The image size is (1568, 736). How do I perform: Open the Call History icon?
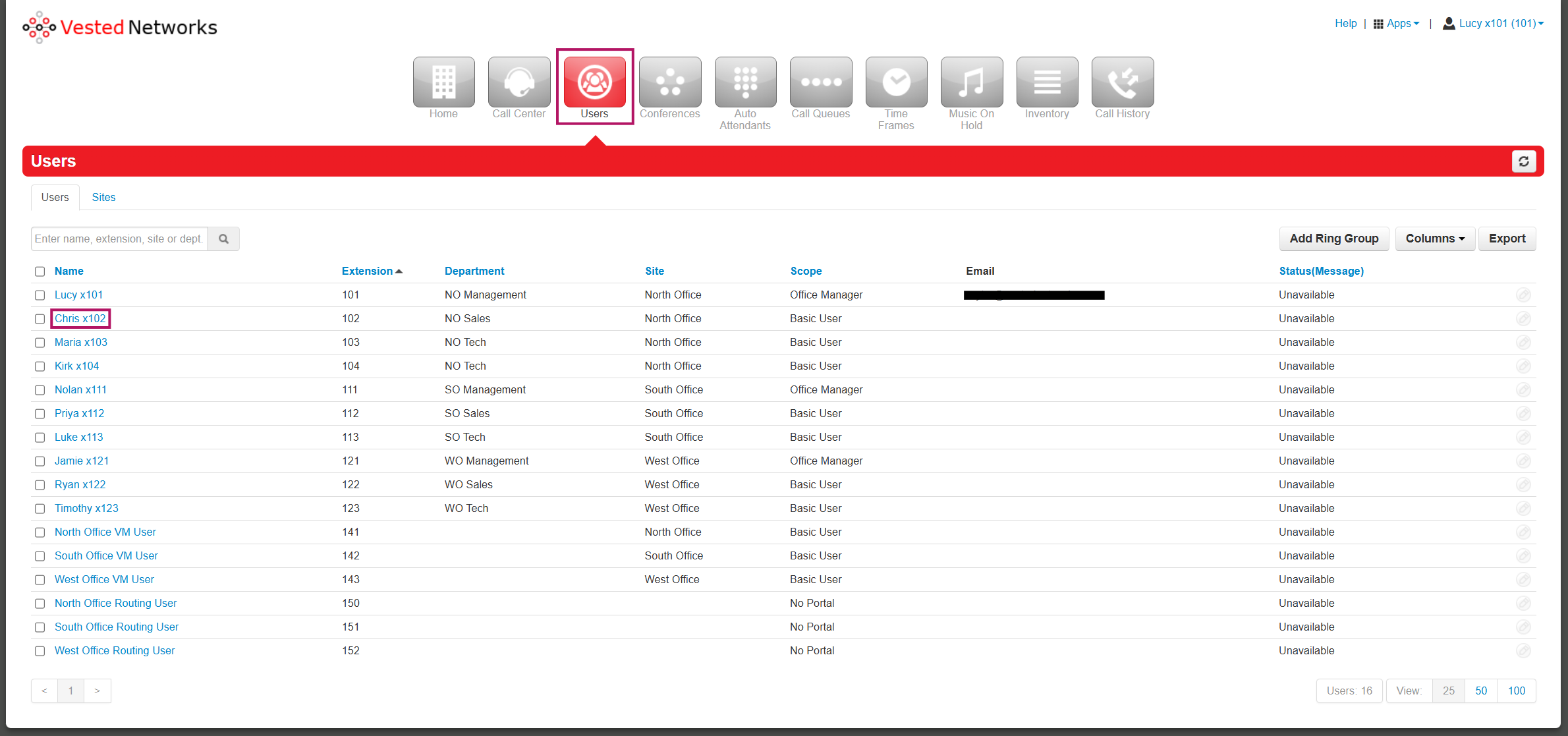pos(1122,82)
